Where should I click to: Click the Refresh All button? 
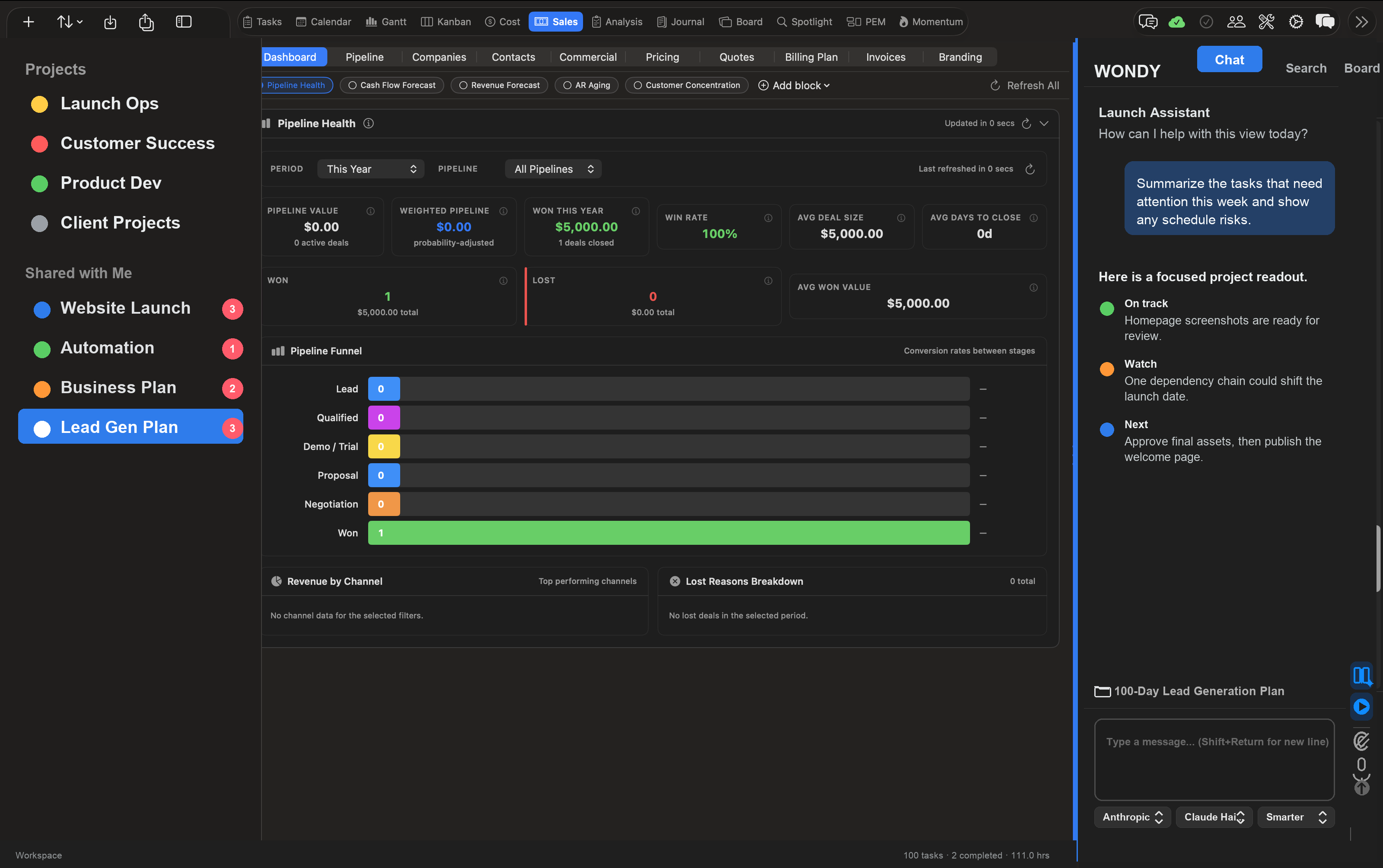pos(1025,86)
